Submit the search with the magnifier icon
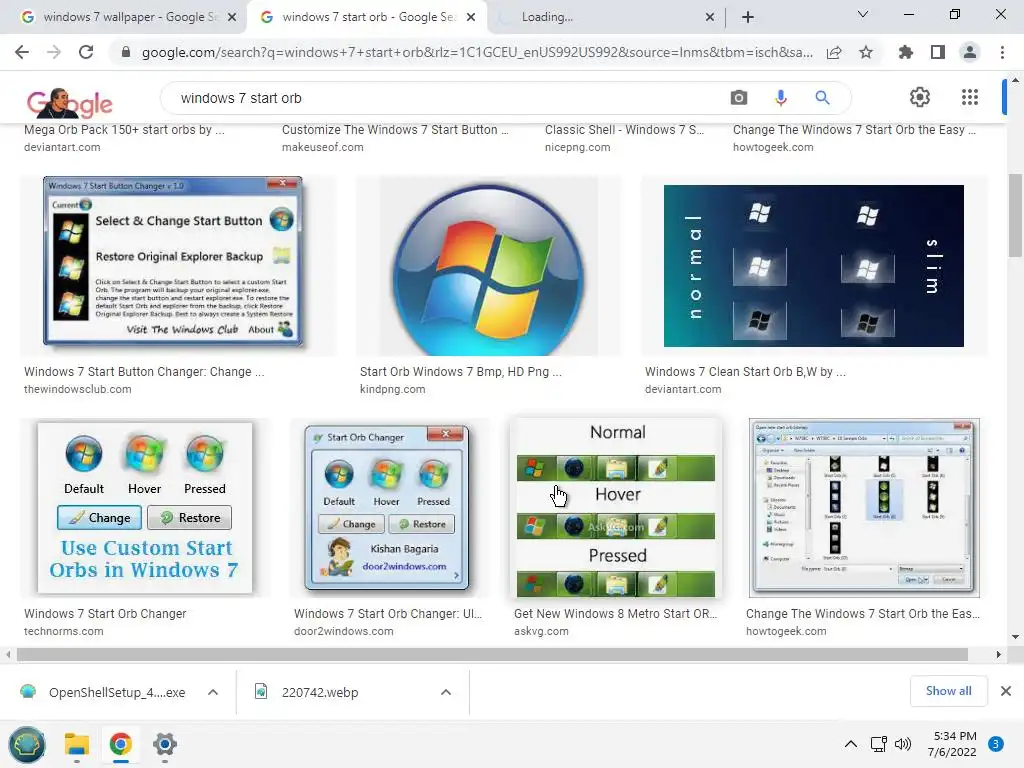 (x=822, y=98)
